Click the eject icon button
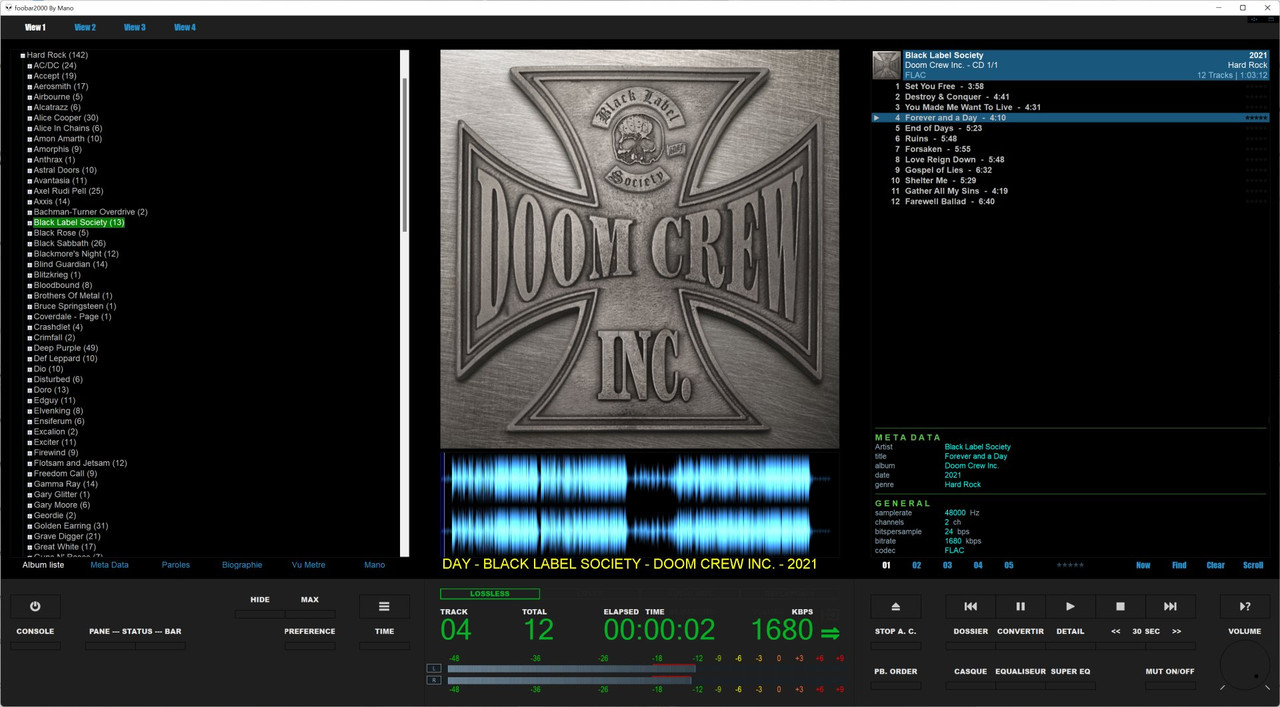 click(895, 606)
